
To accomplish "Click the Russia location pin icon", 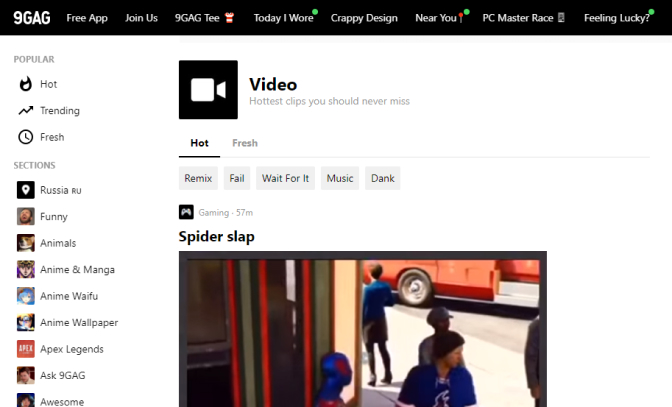I will coord(26,190).
